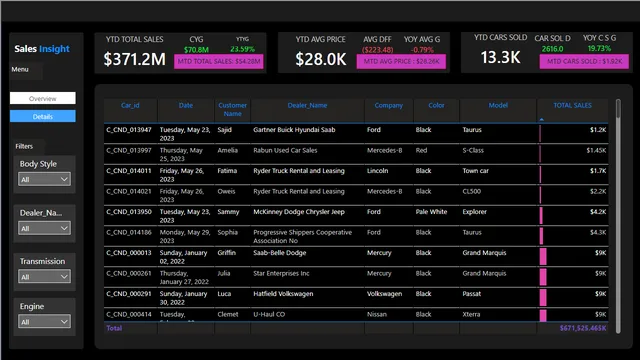Select row cell C_CND_014021
This screenshot has height=360, width=640.
pos(129,191)
